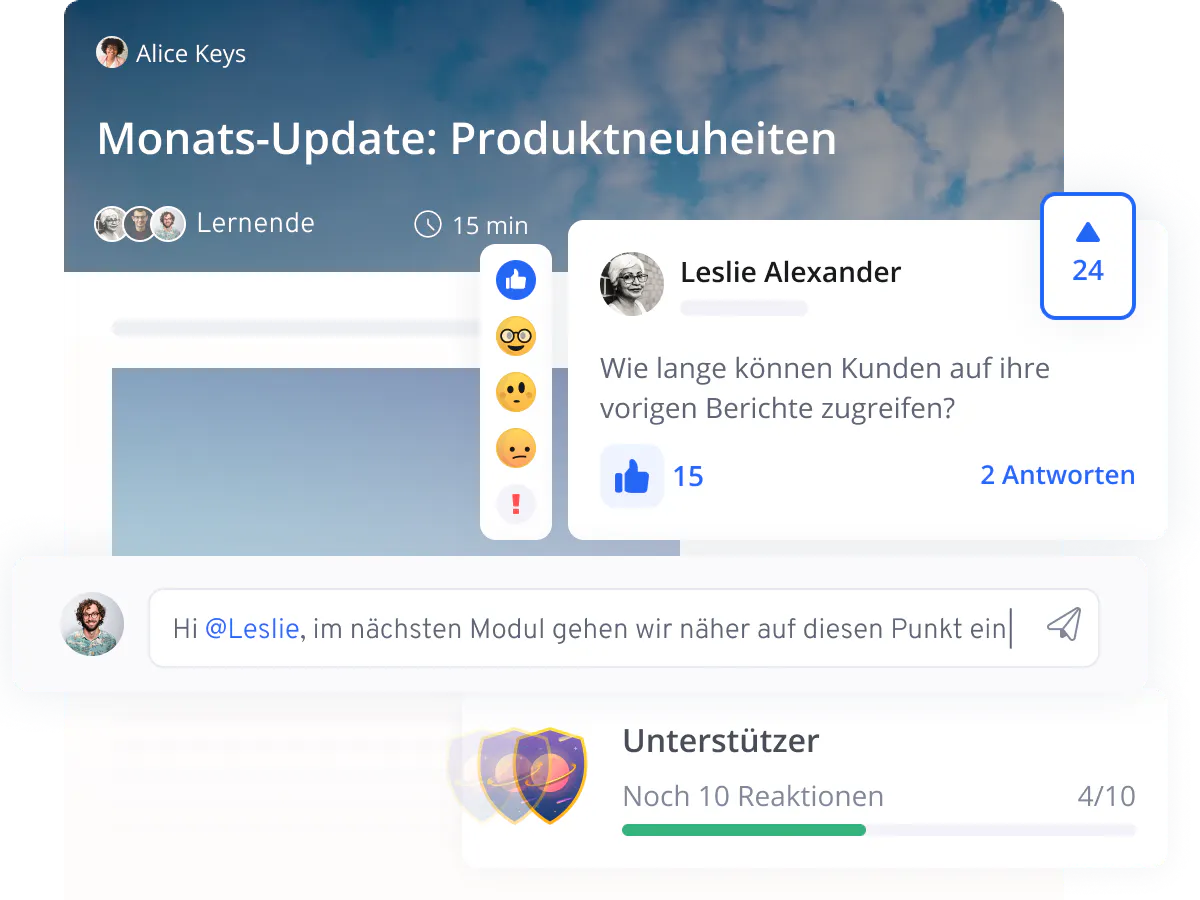Choose the nerd-glasses emoji reaction
The image size is (1200, 900).
coord(516,337)
